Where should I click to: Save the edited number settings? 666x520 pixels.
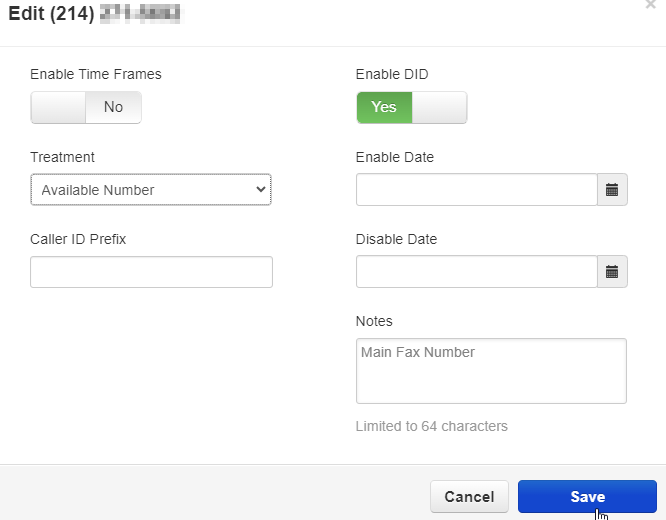(587, 497)
